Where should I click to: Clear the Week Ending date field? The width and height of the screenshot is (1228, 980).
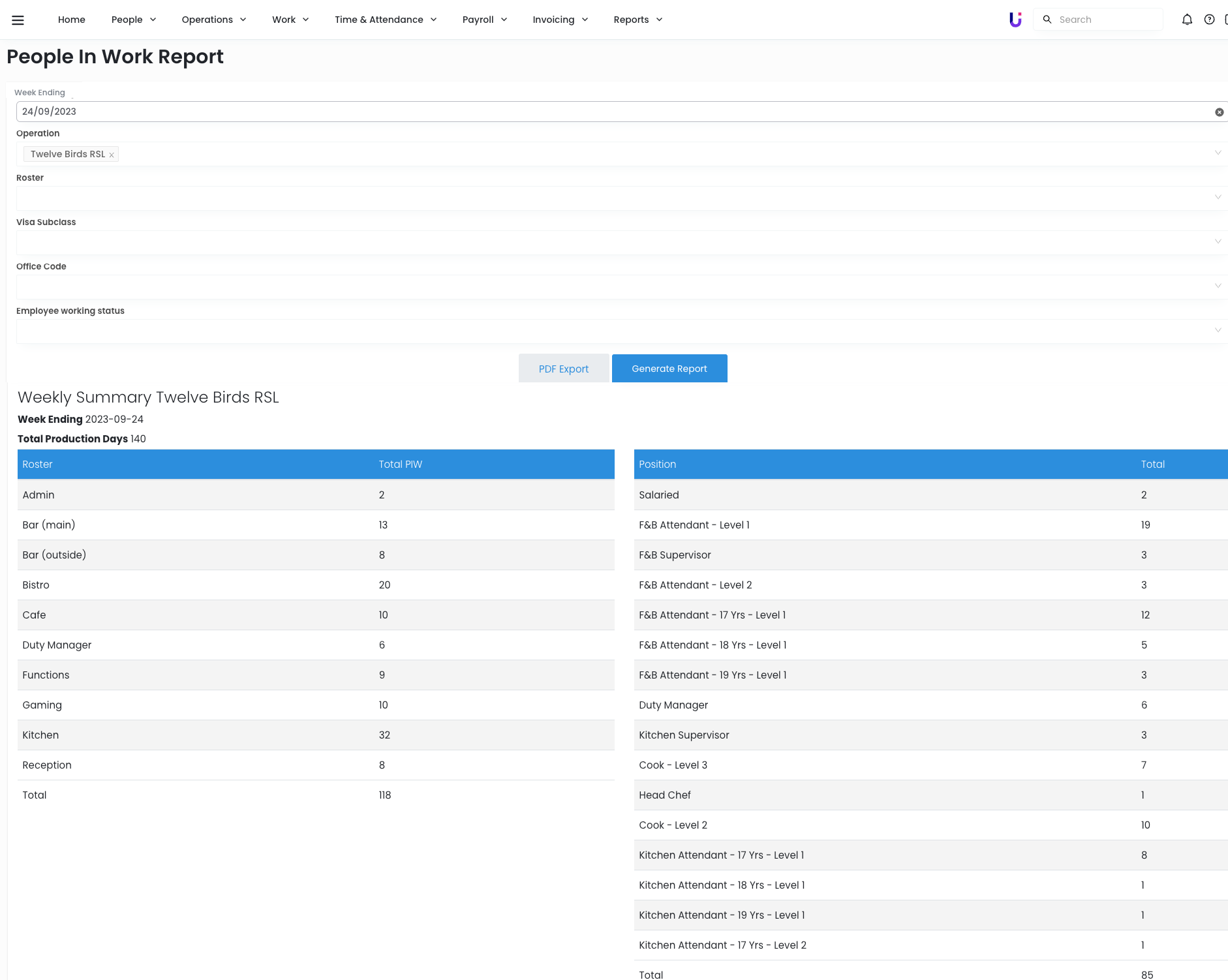point(1219,112)
